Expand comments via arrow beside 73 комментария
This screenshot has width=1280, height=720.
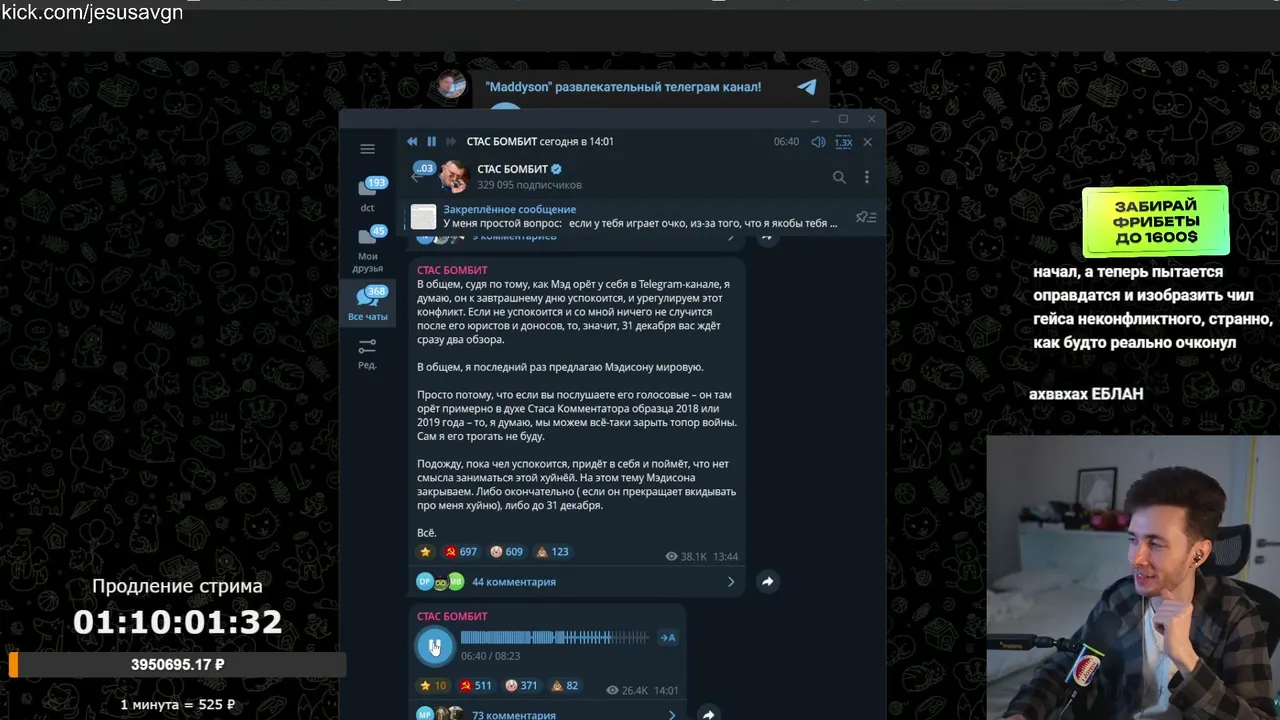672,715
